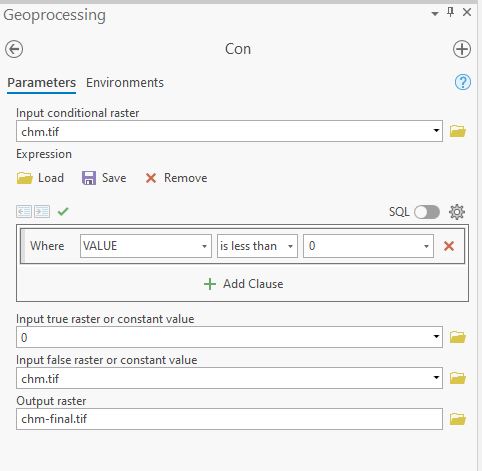Browse folder for Input true raster
This screenshot has height=471, width=482.
click(x=458, y=337)
